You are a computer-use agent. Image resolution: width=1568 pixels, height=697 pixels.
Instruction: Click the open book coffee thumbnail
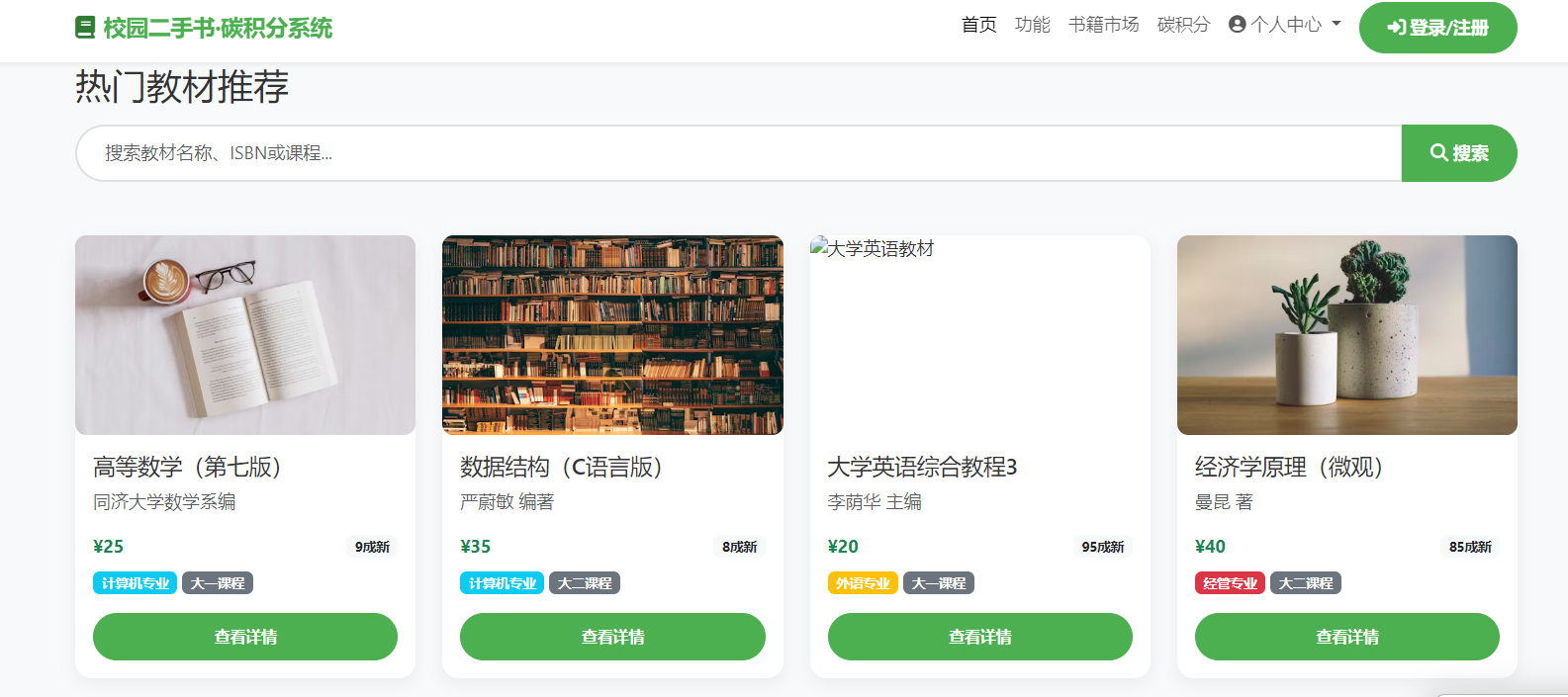click(245, 335)
